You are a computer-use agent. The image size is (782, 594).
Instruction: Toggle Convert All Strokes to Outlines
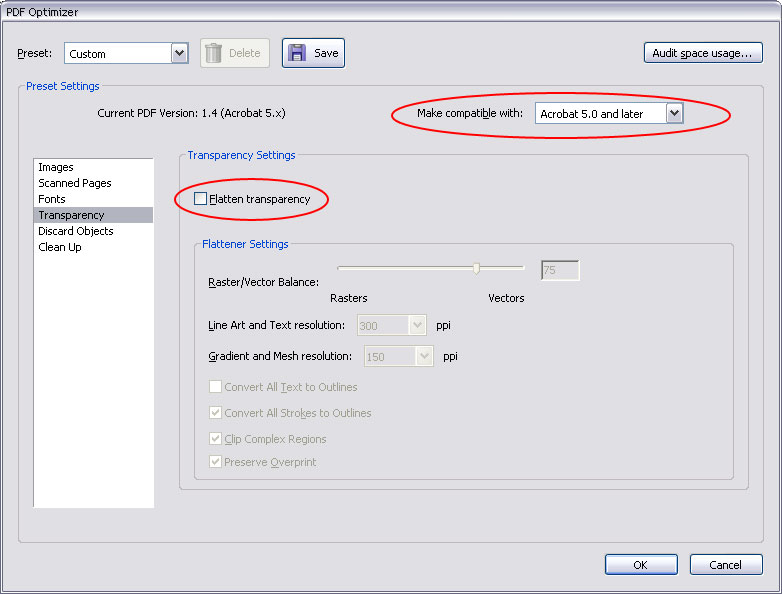[215, 412]
